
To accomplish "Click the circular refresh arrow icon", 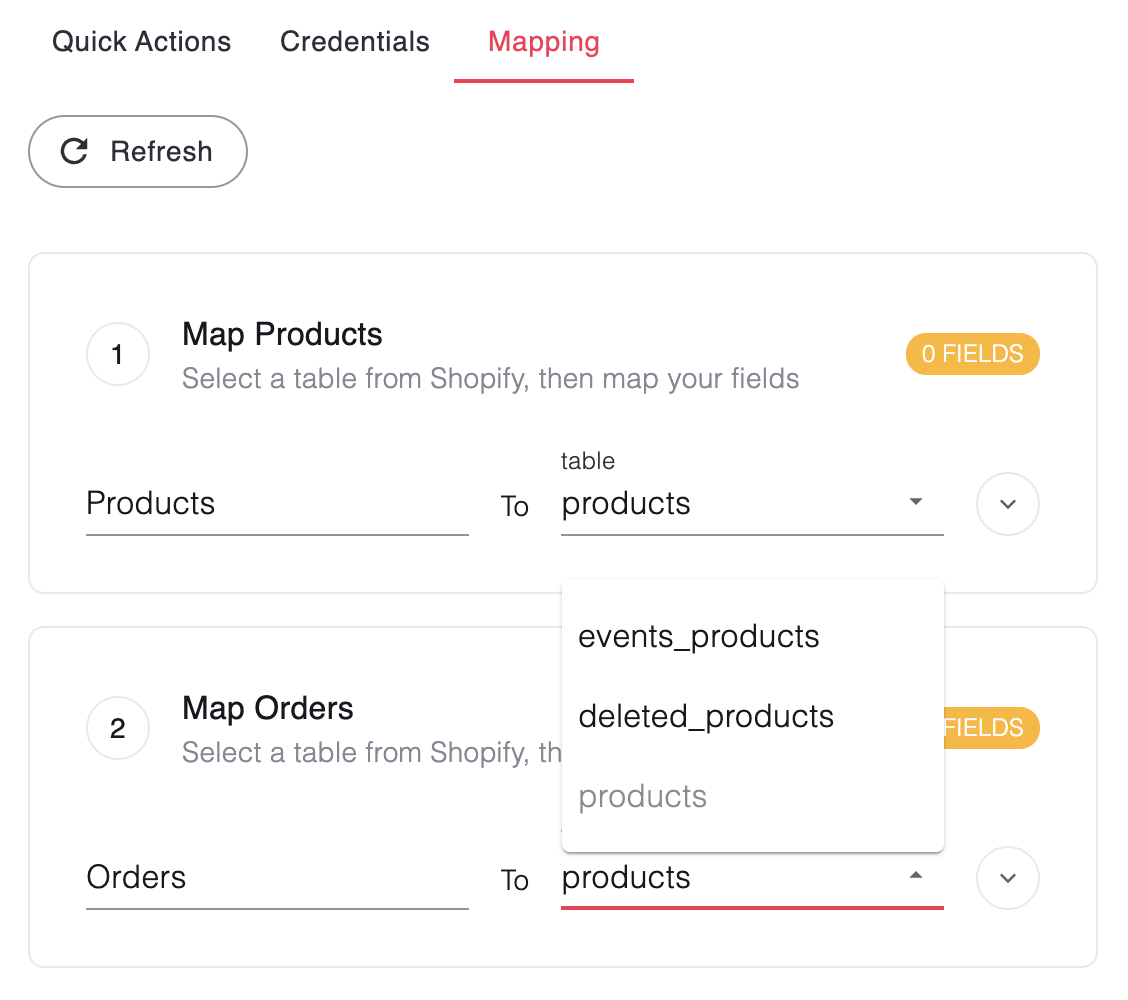I will [x=75, y=151].
